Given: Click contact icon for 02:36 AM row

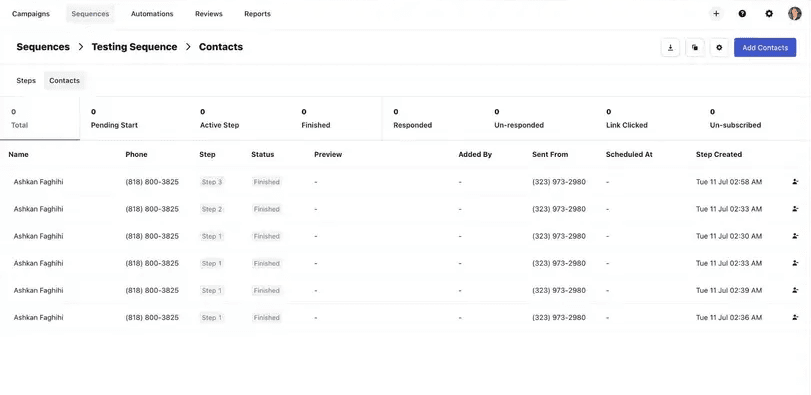Looking at the screenshot, I should [795, 317].
